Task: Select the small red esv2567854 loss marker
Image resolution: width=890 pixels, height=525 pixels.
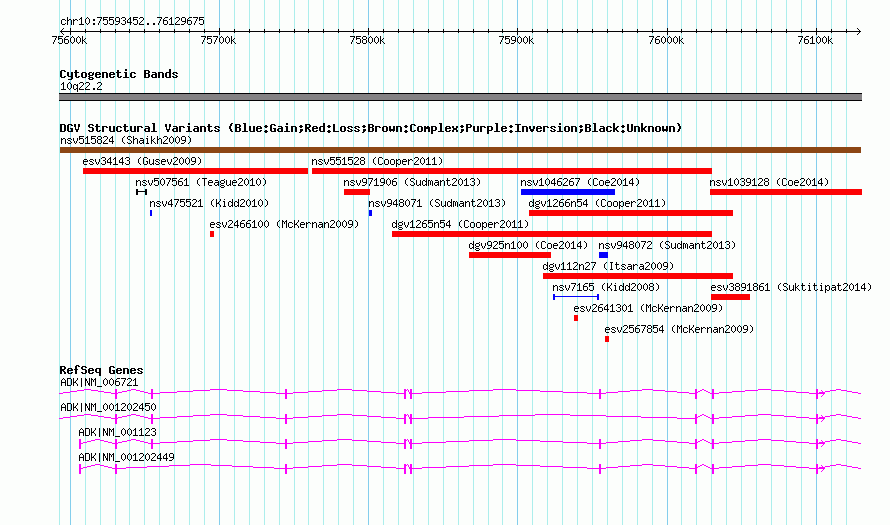Action: [x=607, y=339]
